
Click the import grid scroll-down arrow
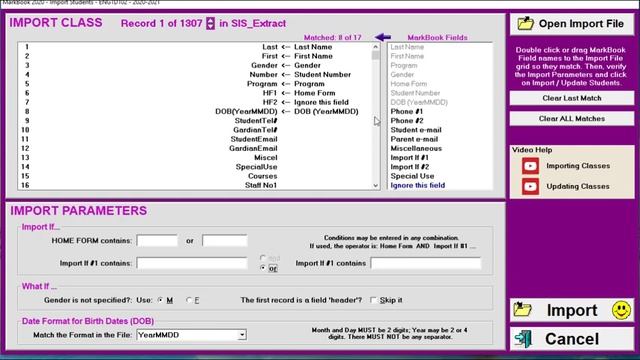point(376,185)
